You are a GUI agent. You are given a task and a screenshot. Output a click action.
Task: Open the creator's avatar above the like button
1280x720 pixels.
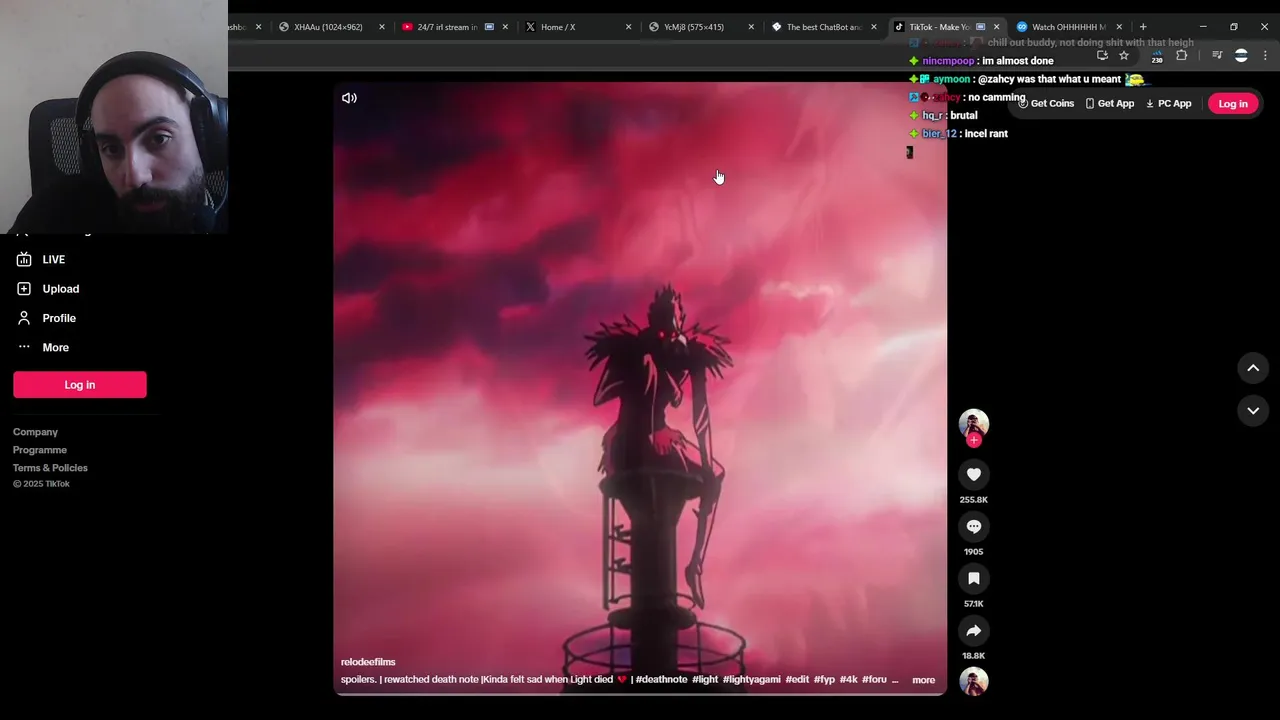[973, 423]
